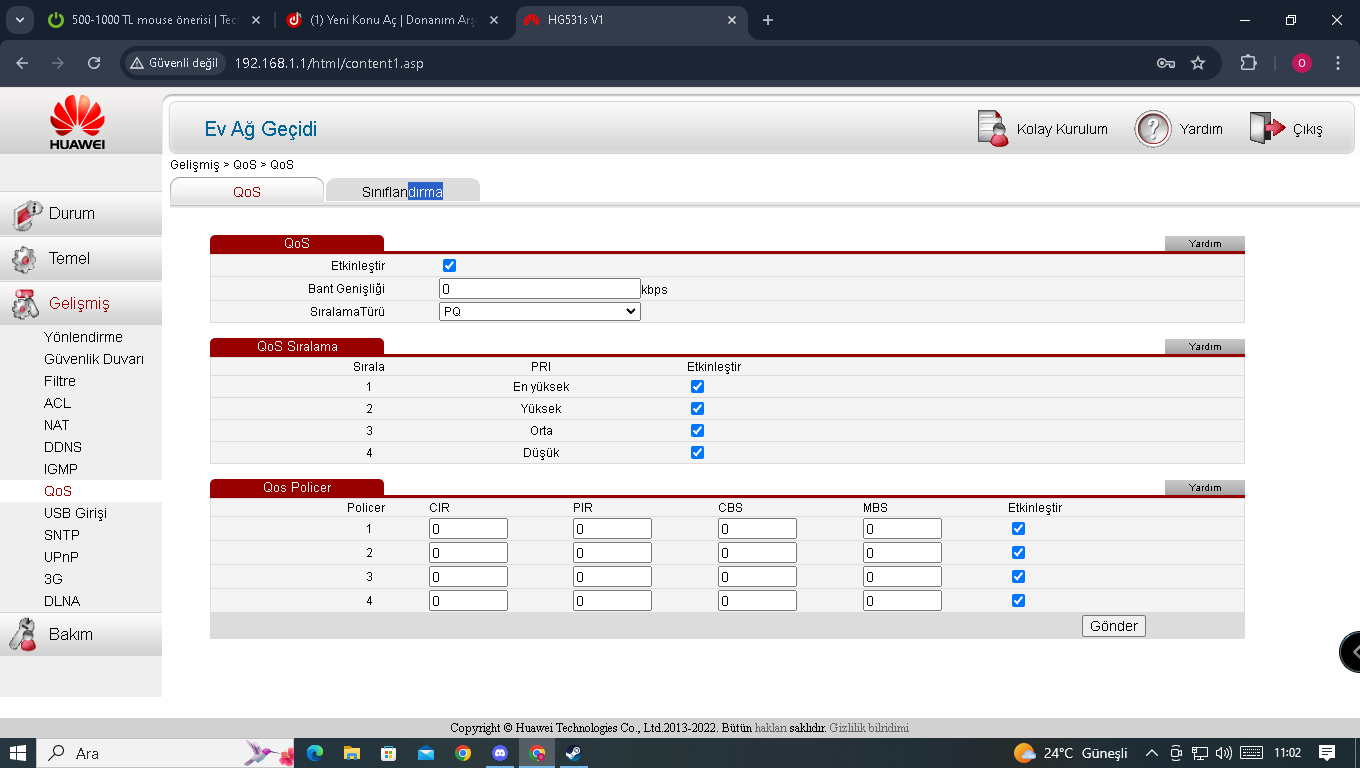Screen dimensions: 1360x768
Task: Open Kolay Kurulum wizard icon
Action: 992,129
